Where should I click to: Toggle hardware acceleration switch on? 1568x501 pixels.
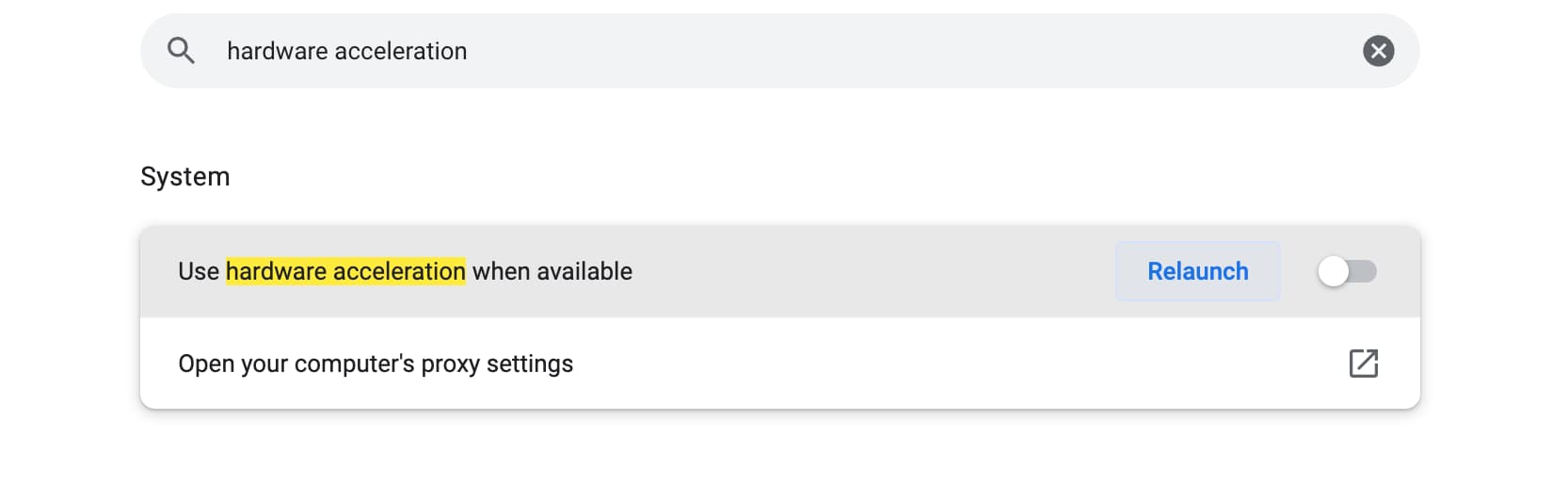click(1347, 272)
